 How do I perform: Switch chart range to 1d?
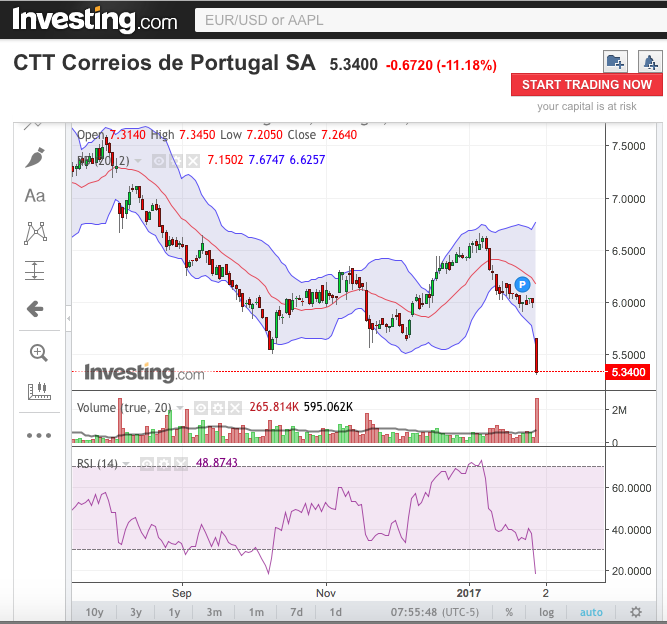(336, 612)
